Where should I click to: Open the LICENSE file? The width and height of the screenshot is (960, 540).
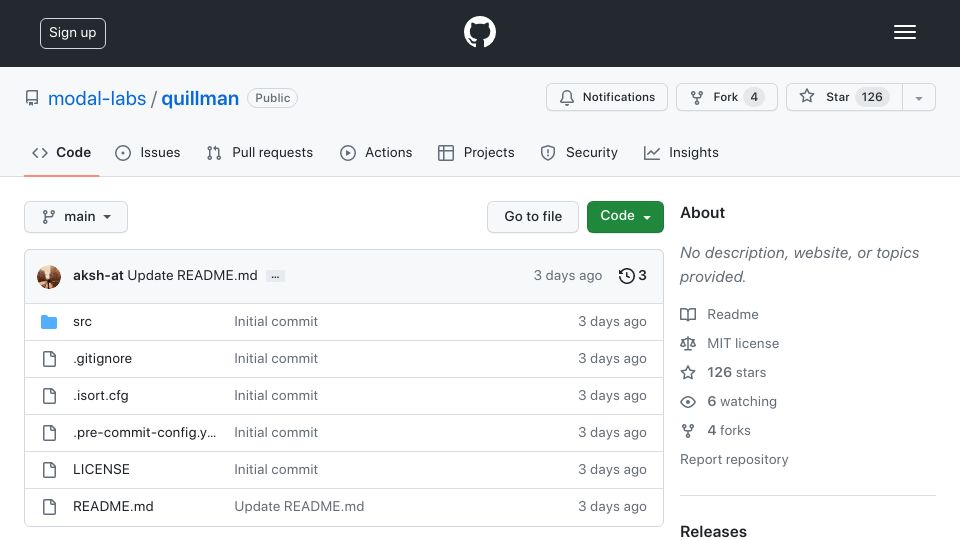101,470
